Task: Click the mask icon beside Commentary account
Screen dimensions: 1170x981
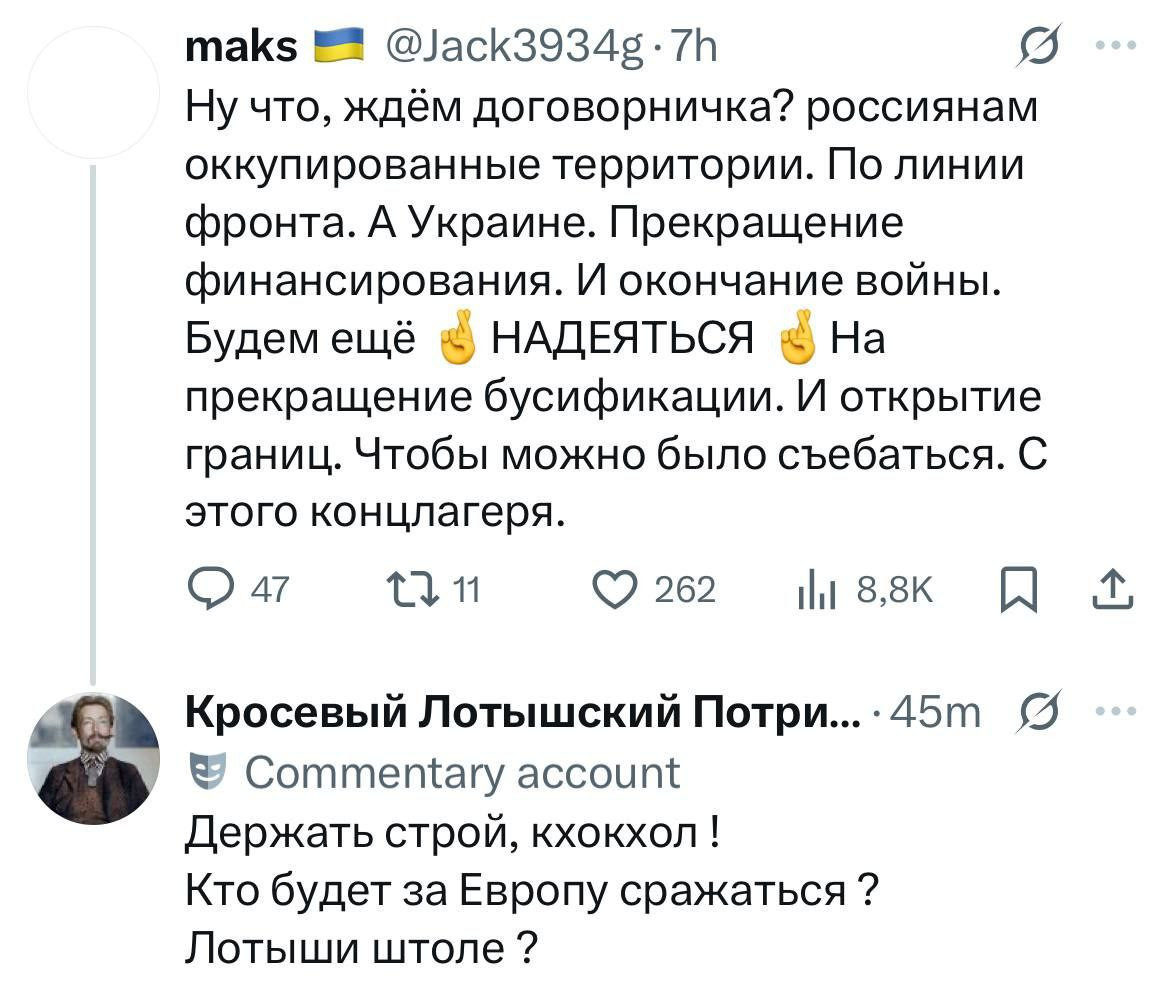Action: coord(208,772)
